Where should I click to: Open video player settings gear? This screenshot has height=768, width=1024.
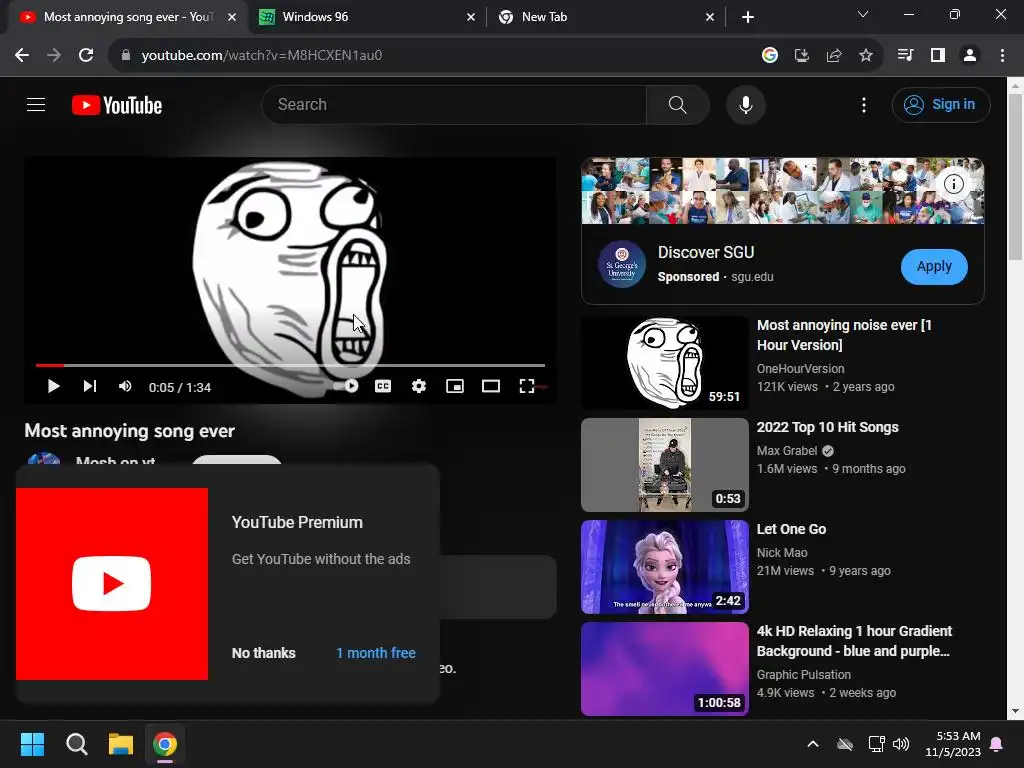click(x=419, y=387)
